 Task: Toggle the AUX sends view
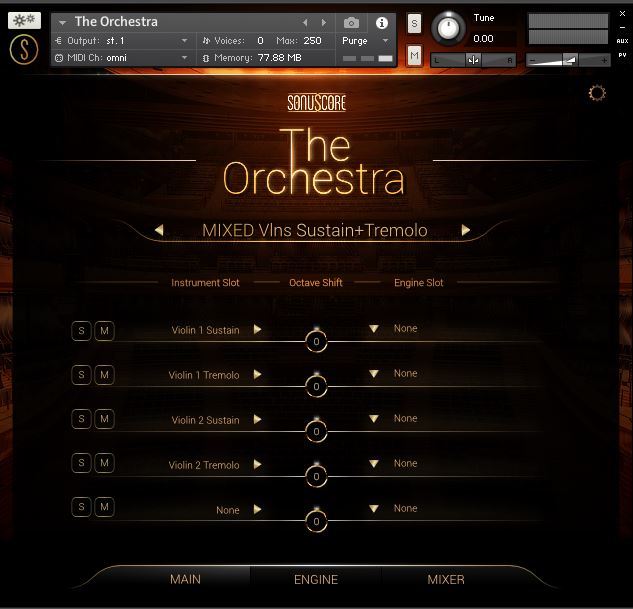point(622,41)
